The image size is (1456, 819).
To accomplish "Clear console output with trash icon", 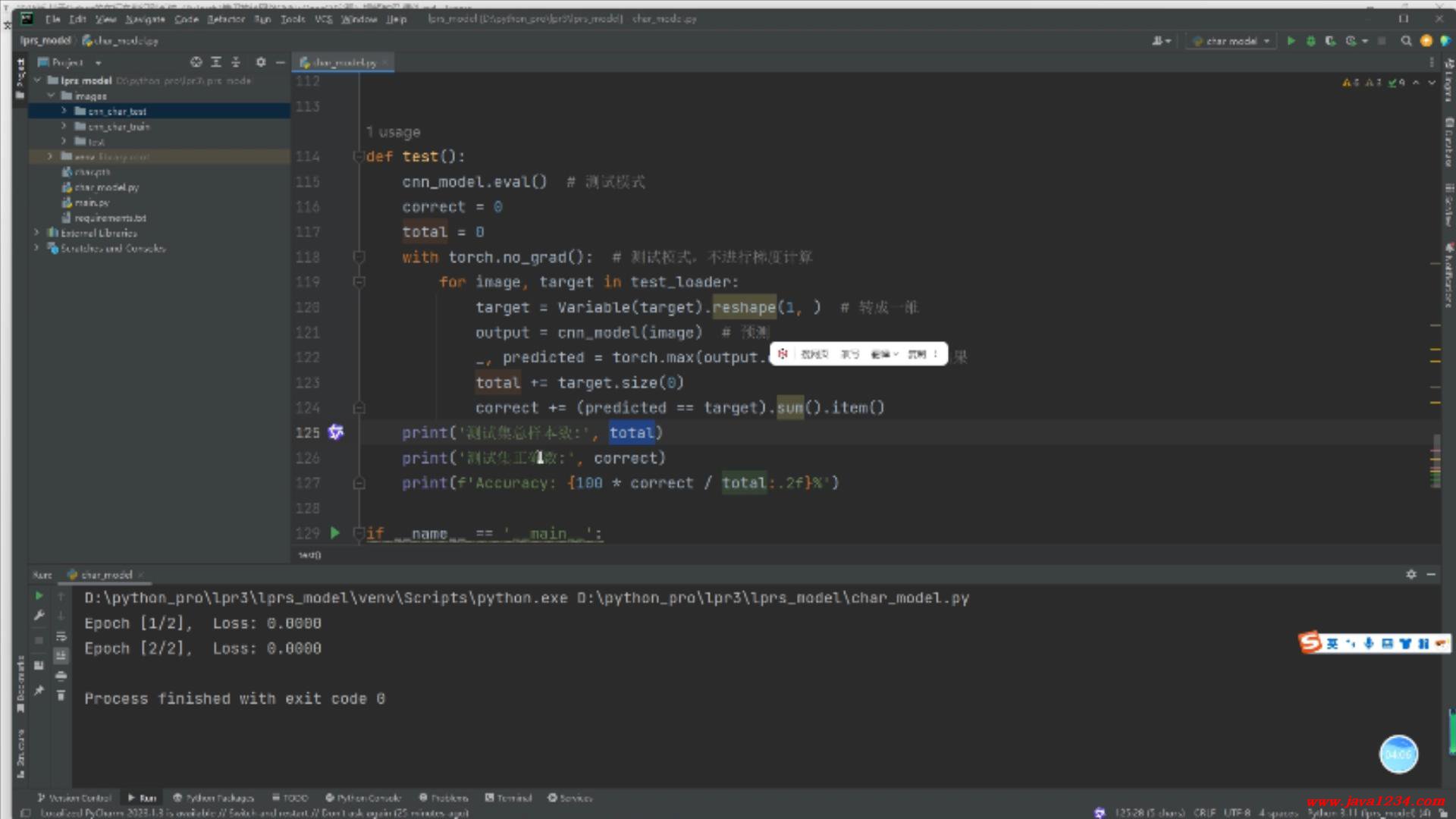I will click(x=61, y=695).
